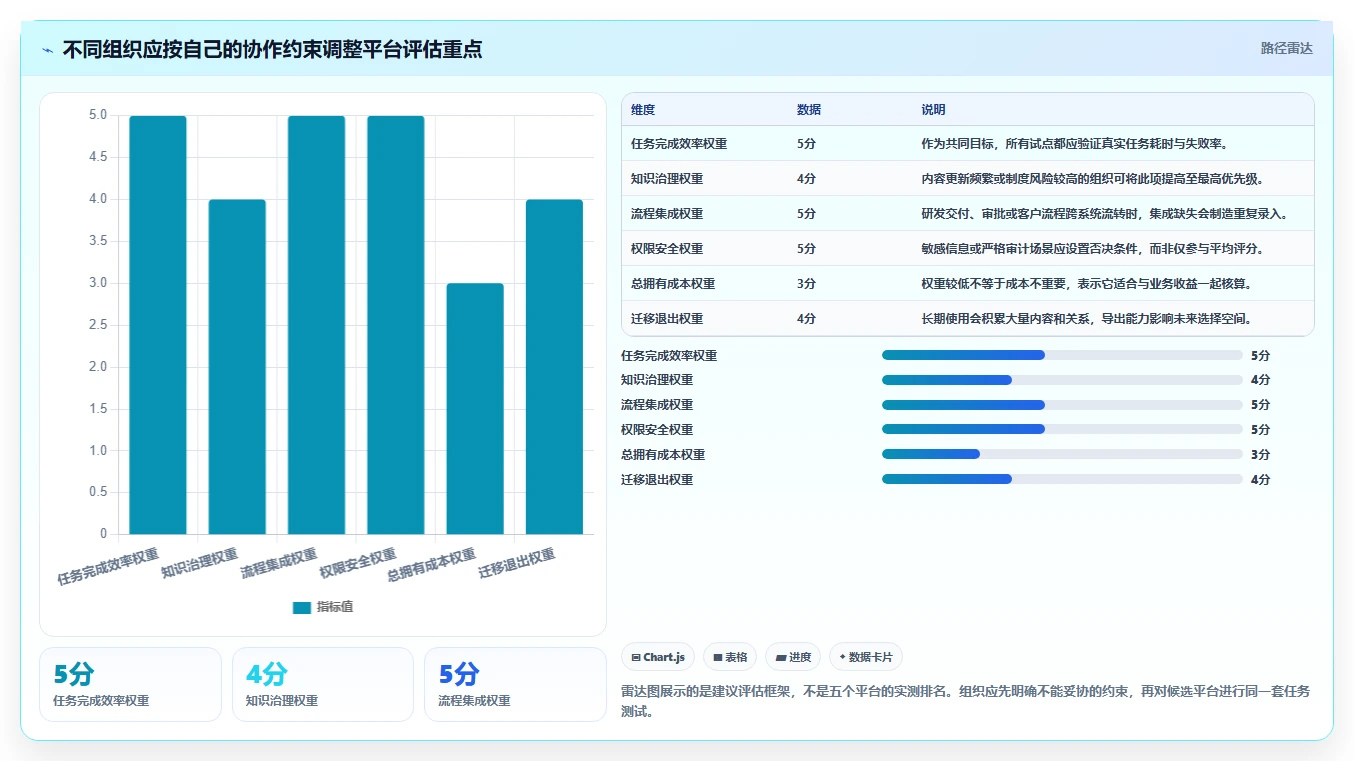Screen dimensions: 1354x761
Task: Click the 总拥有成本权重 bar in the chart
Action: [x=475, y=409]
